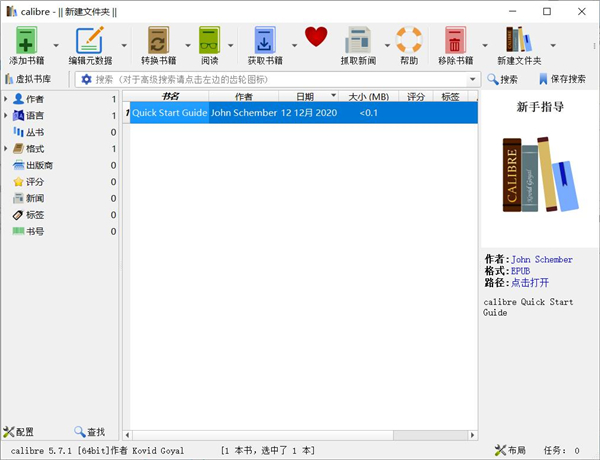Click the 转换书籍 (Convert books) icon
This screenshot has height=460, width=600.
(x=157, y=41)
